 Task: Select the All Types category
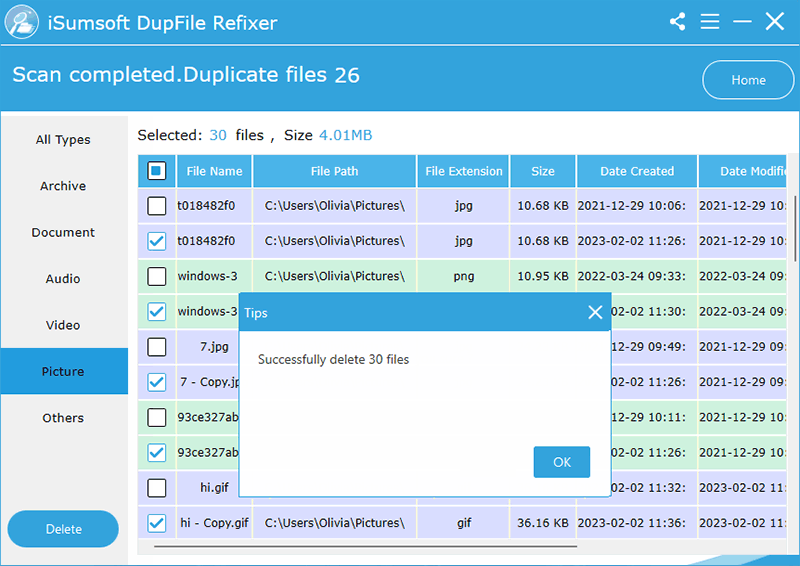(63, 140)
